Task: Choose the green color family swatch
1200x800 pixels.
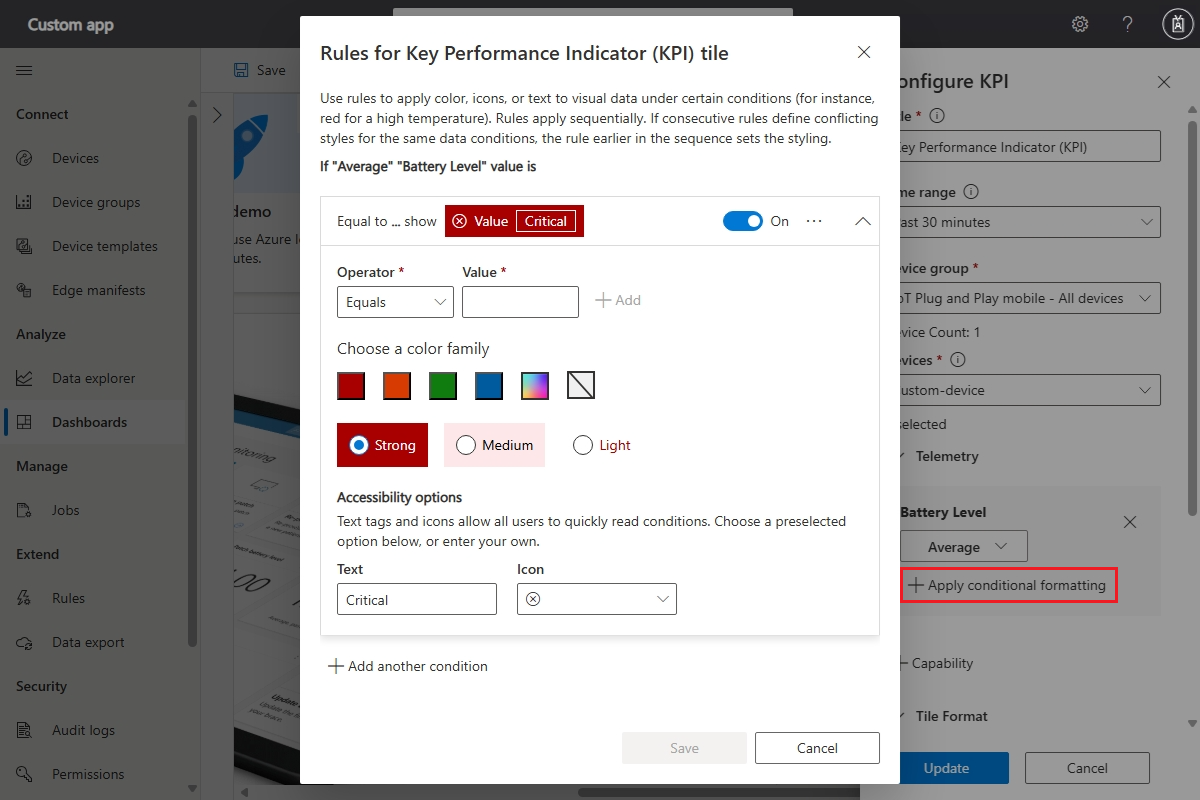Action: [x=443, y=385]
